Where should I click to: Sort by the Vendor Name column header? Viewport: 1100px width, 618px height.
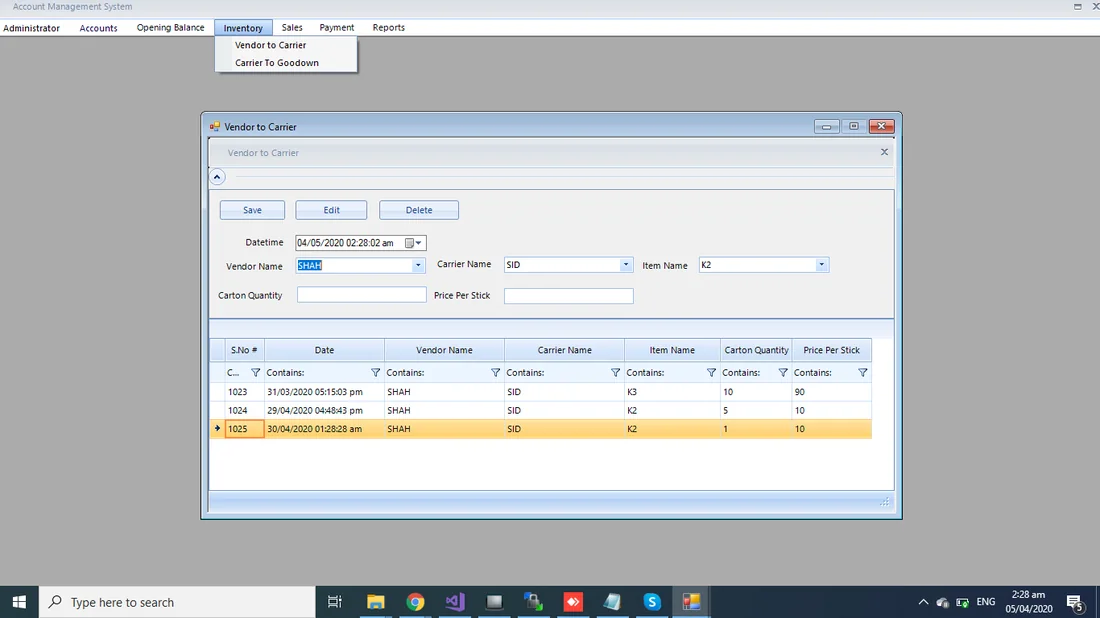click(x=444, y=350)
